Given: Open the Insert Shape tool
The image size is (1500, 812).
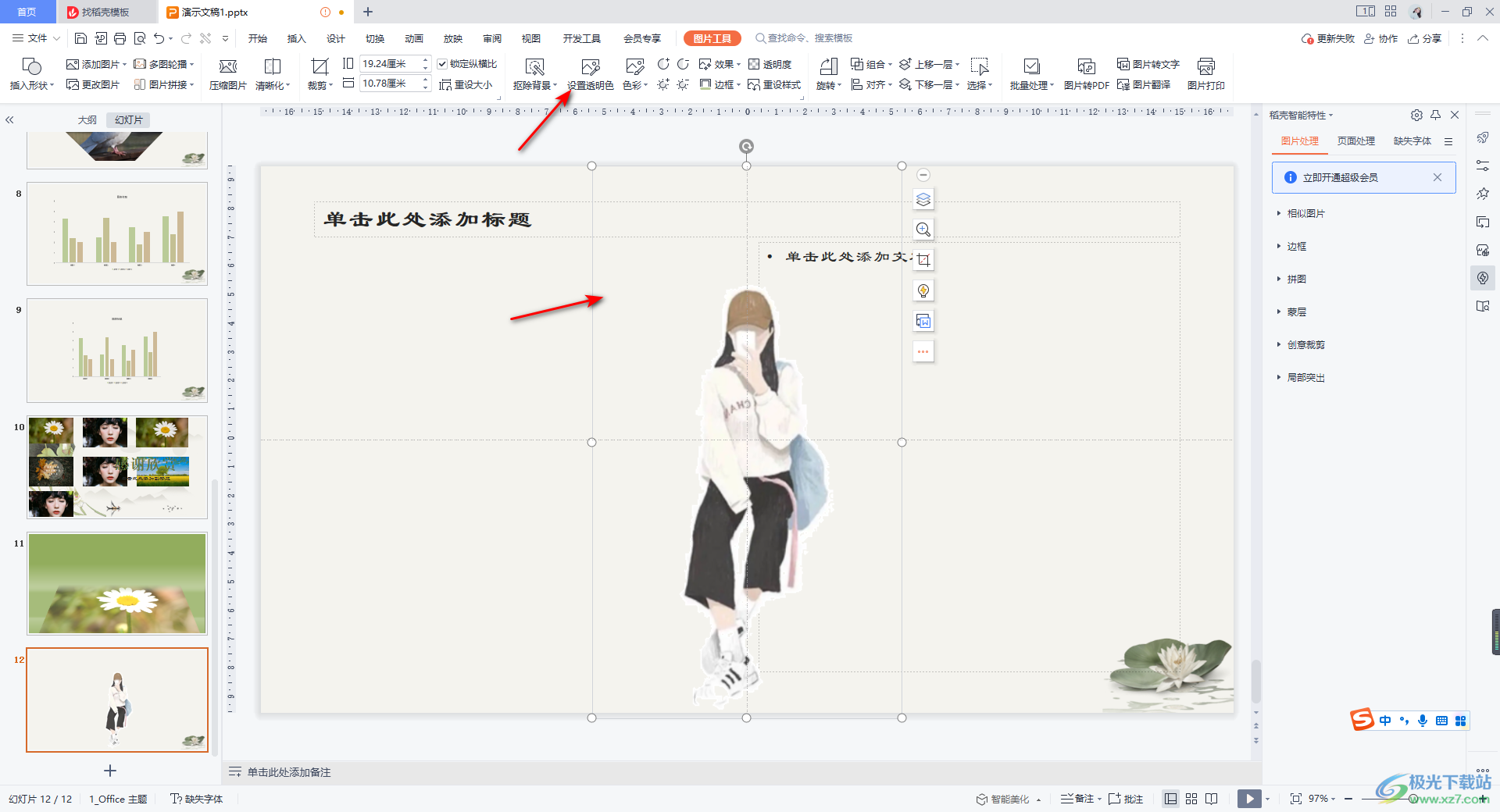Looking at the screenshot, I should [31, 74].
